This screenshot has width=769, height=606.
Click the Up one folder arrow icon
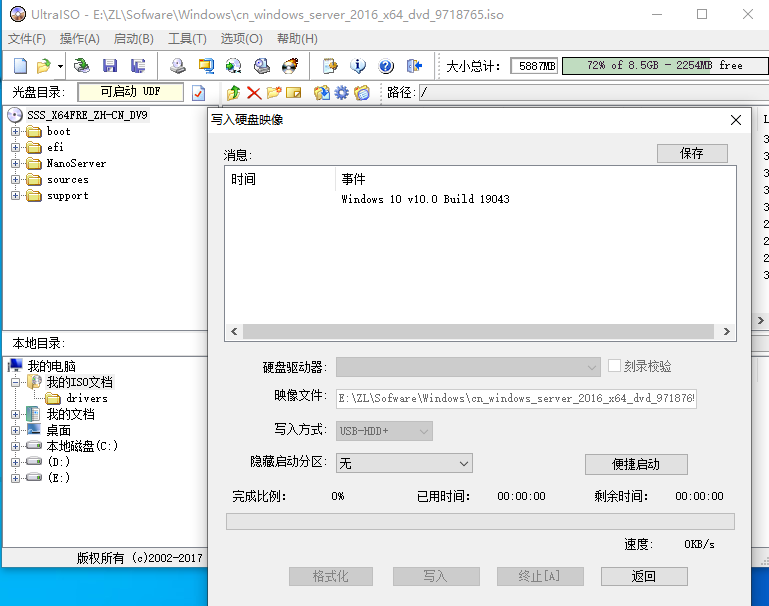(233, 93)
